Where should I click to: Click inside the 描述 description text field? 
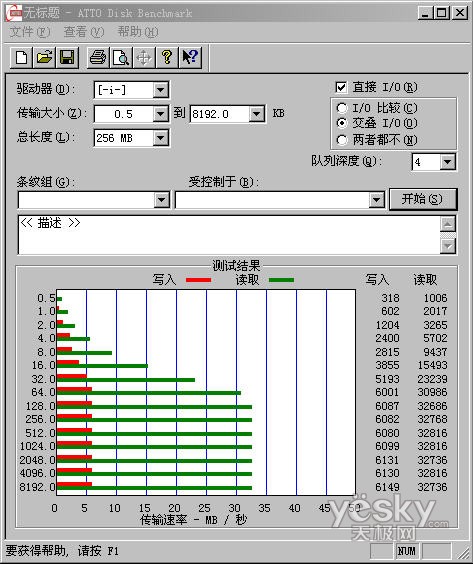[x=229, y=235]
